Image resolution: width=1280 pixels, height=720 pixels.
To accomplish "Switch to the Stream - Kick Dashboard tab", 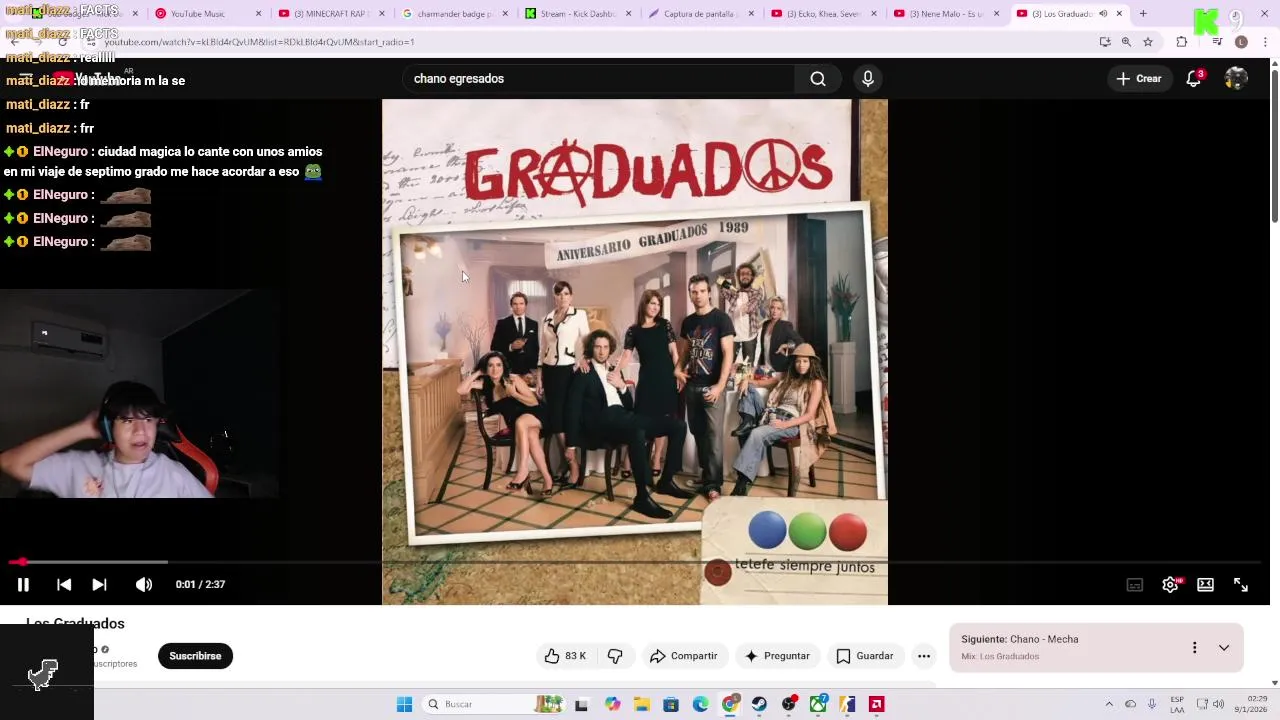I will point(578,14).
